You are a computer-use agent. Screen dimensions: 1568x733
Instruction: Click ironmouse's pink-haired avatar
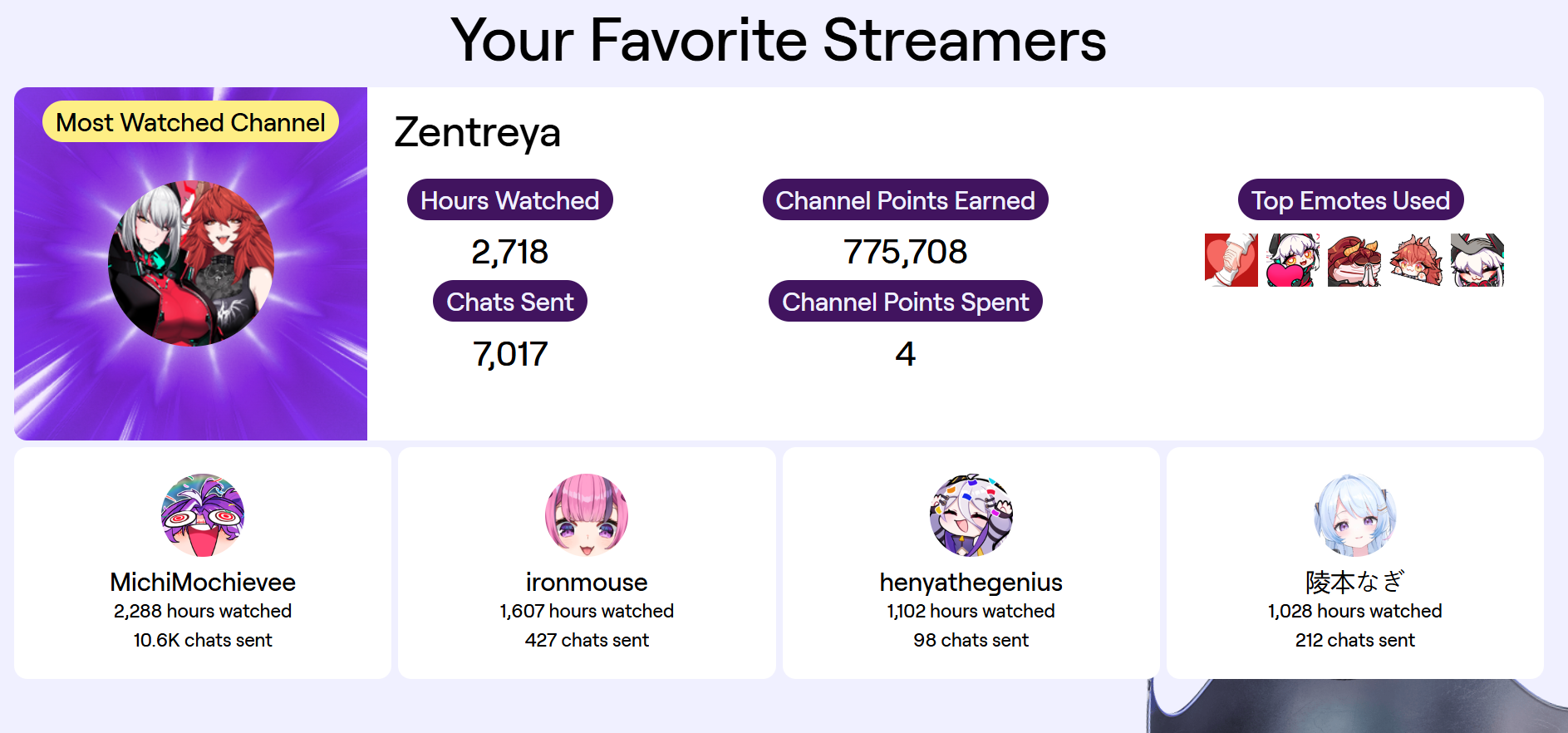(587, 515)
